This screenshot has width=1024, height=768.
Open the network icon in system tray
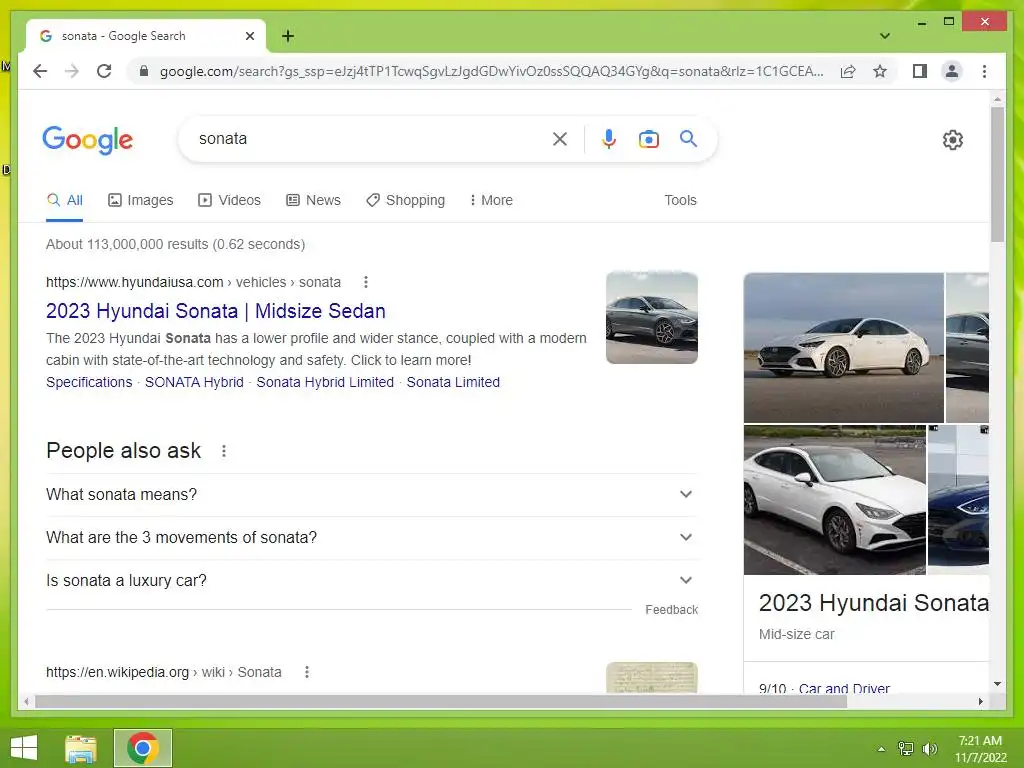(906, 748)
